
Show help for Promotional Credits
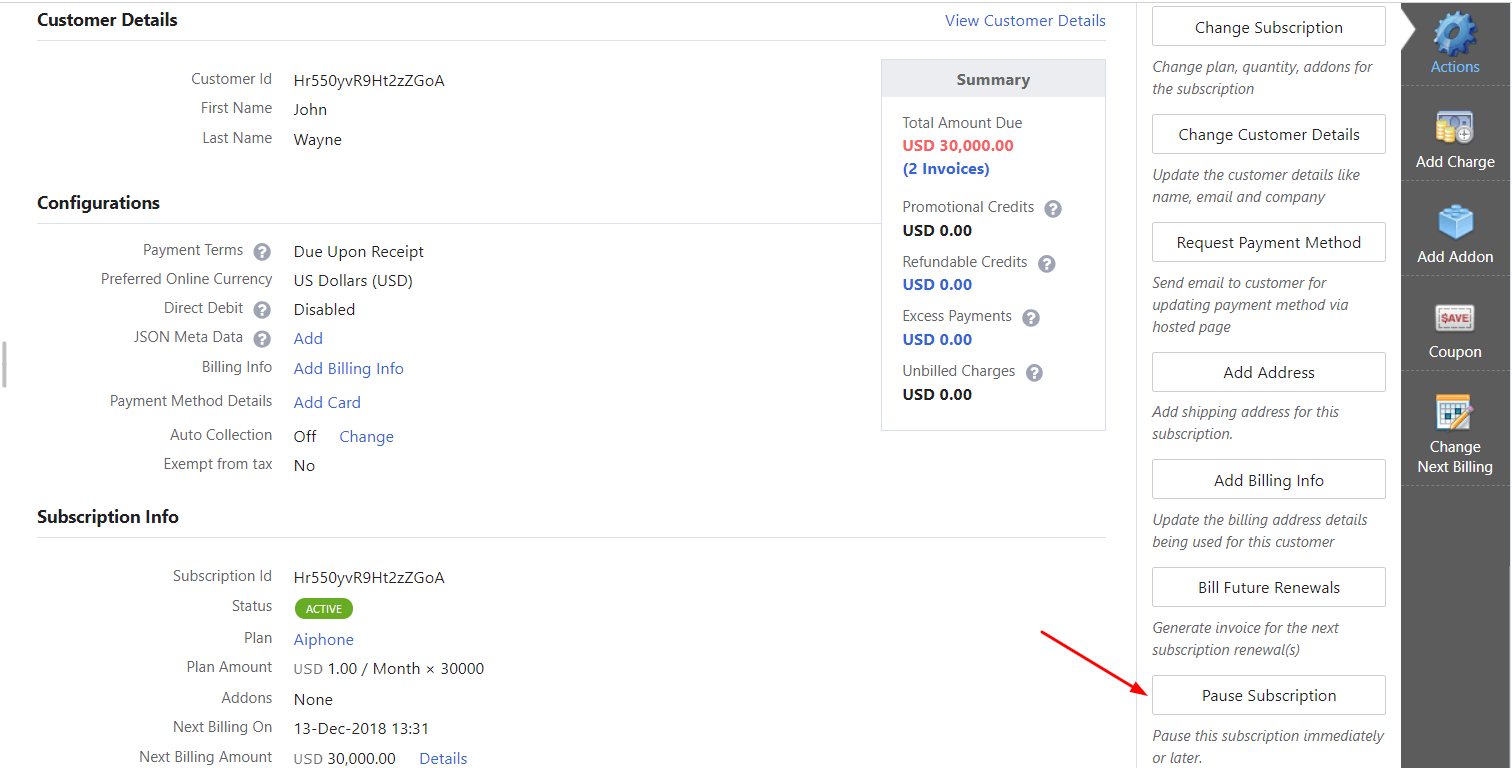pos(1053,209)
